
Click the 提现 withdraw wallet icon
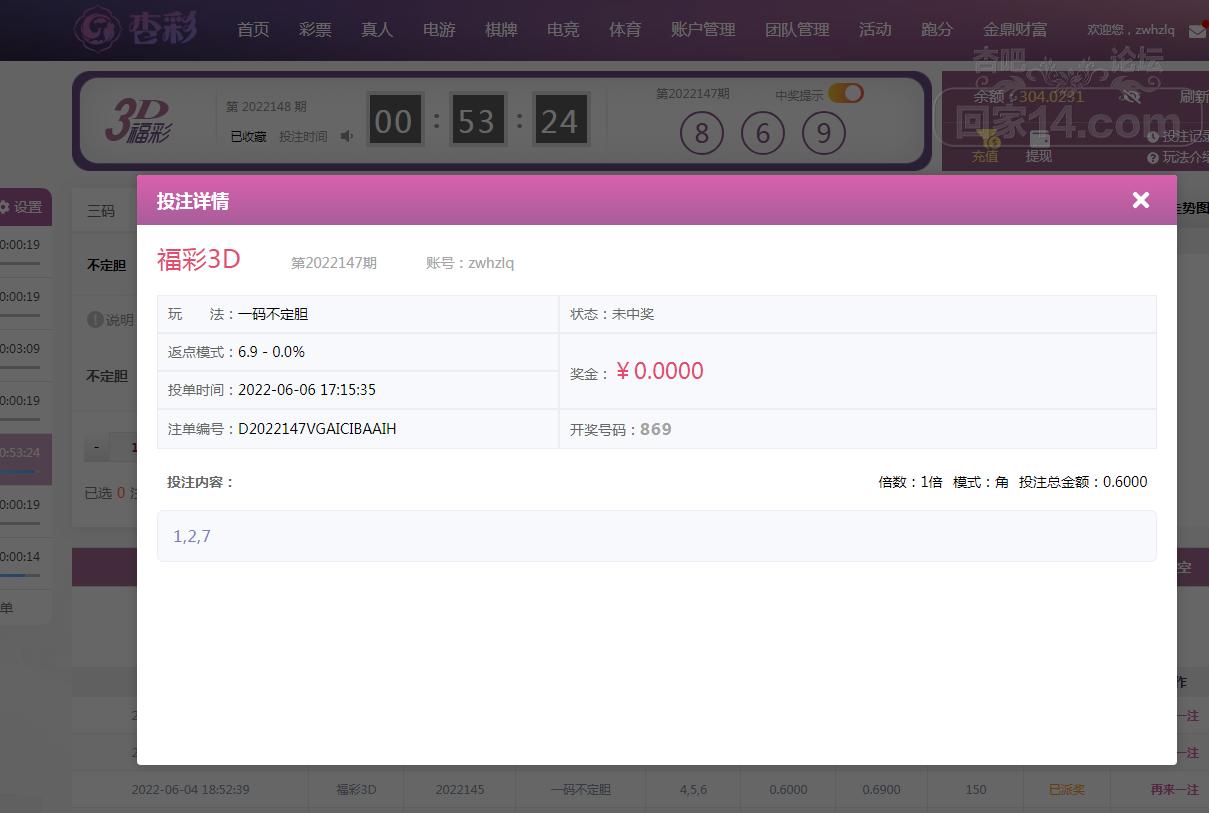1039,147
